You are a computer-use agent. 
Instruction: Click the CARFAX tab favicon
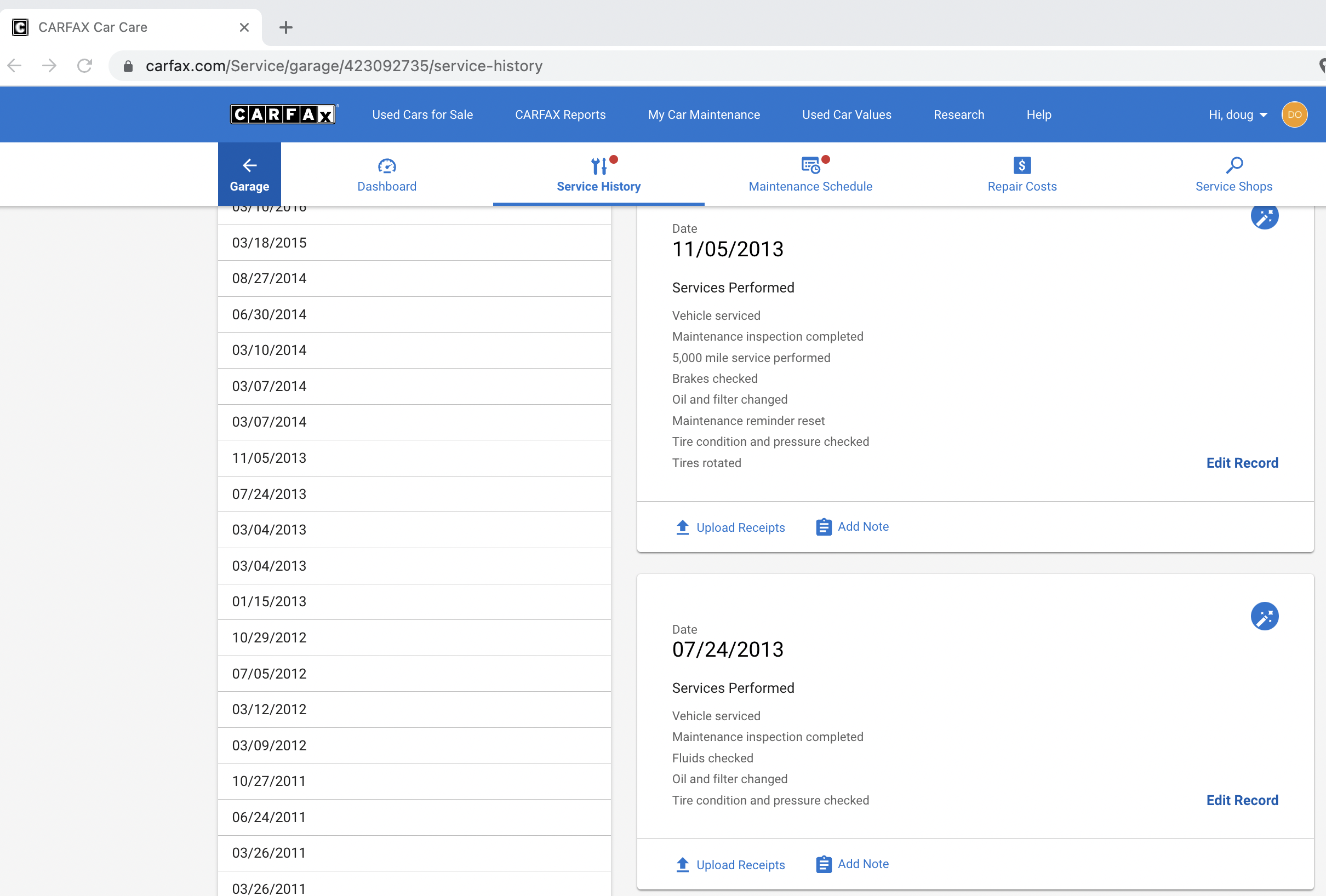point(20,27)
